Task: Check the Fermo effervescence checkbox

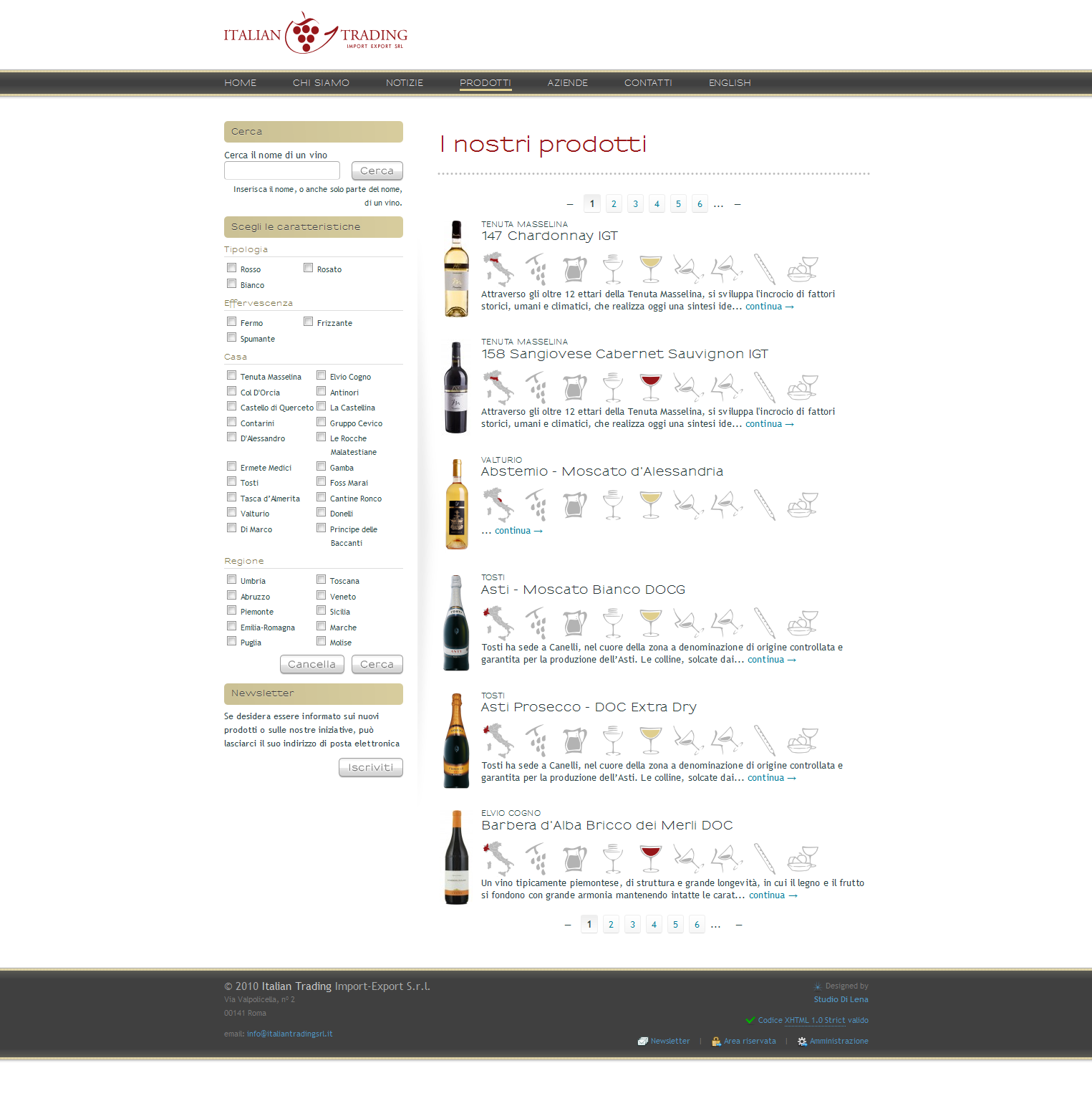Action: 231,322
